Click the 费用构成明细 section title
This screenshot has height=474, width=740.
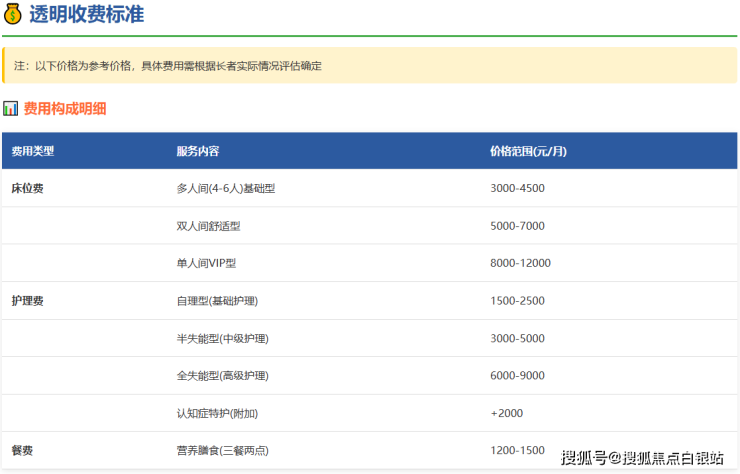65,108
